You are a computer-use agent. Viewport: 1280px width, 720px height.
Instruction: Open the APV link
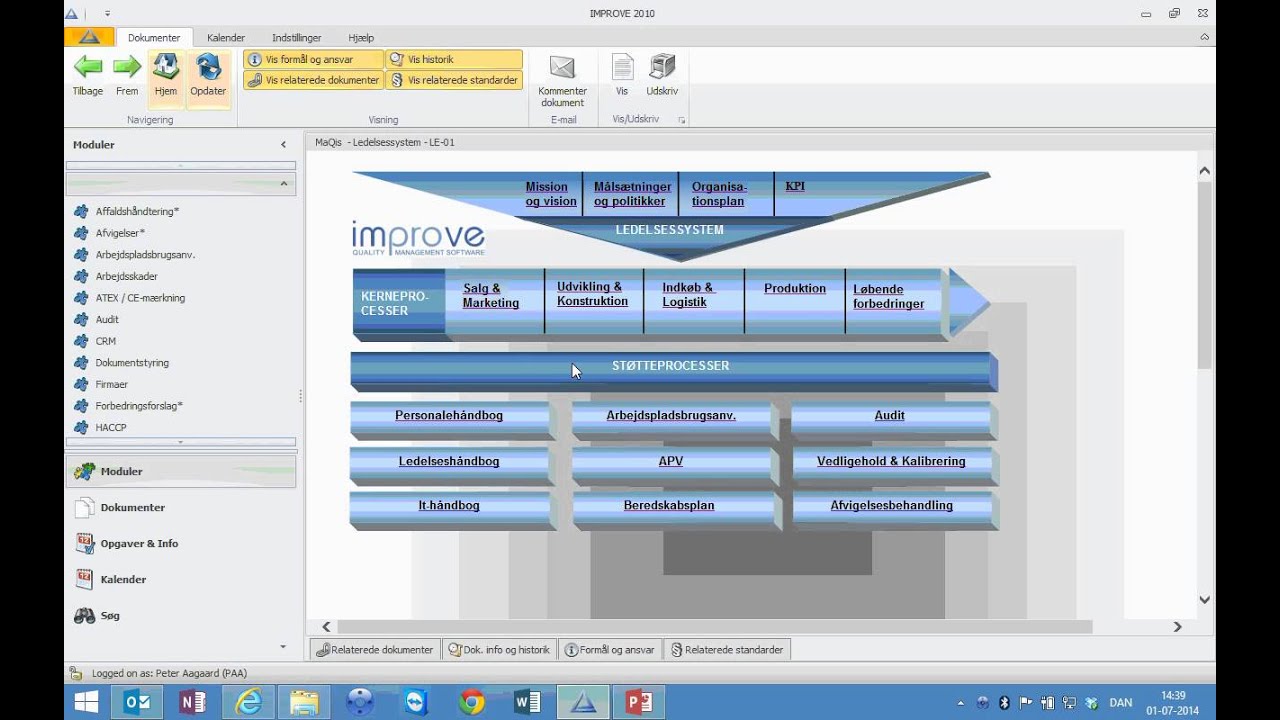pos(671,461)
